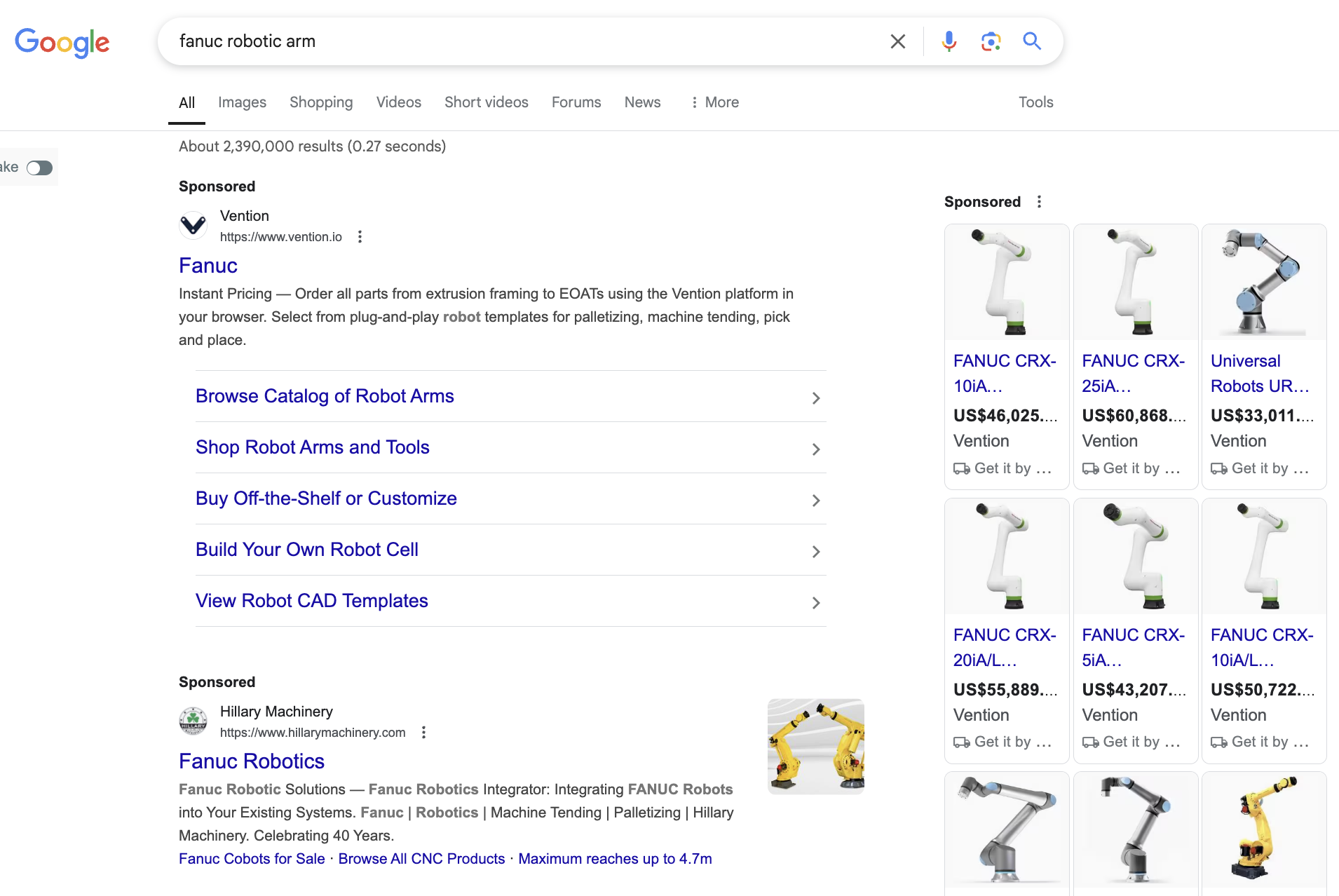Expand Browse Catalog of Robot Arms chevron

[x=816, y=398]
